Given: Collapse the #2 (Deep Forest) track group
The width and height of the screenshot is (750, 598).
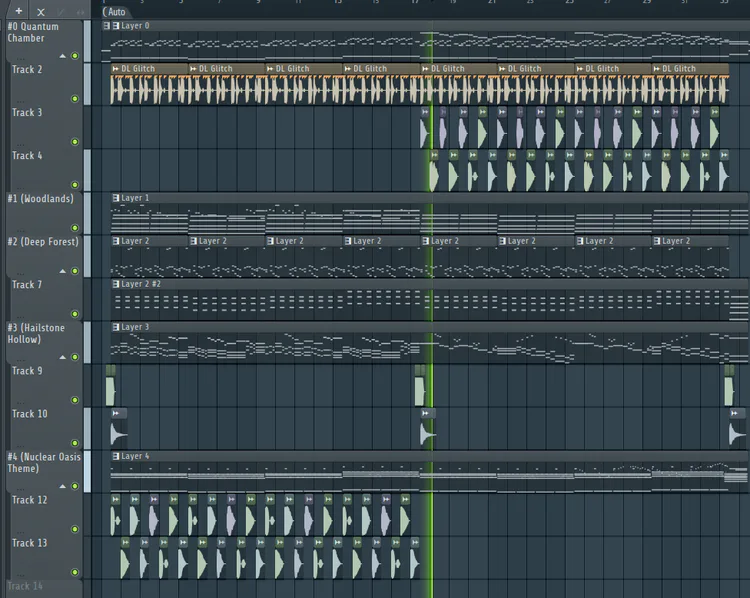Looking at the screenshot, I should tap(63, 271).
